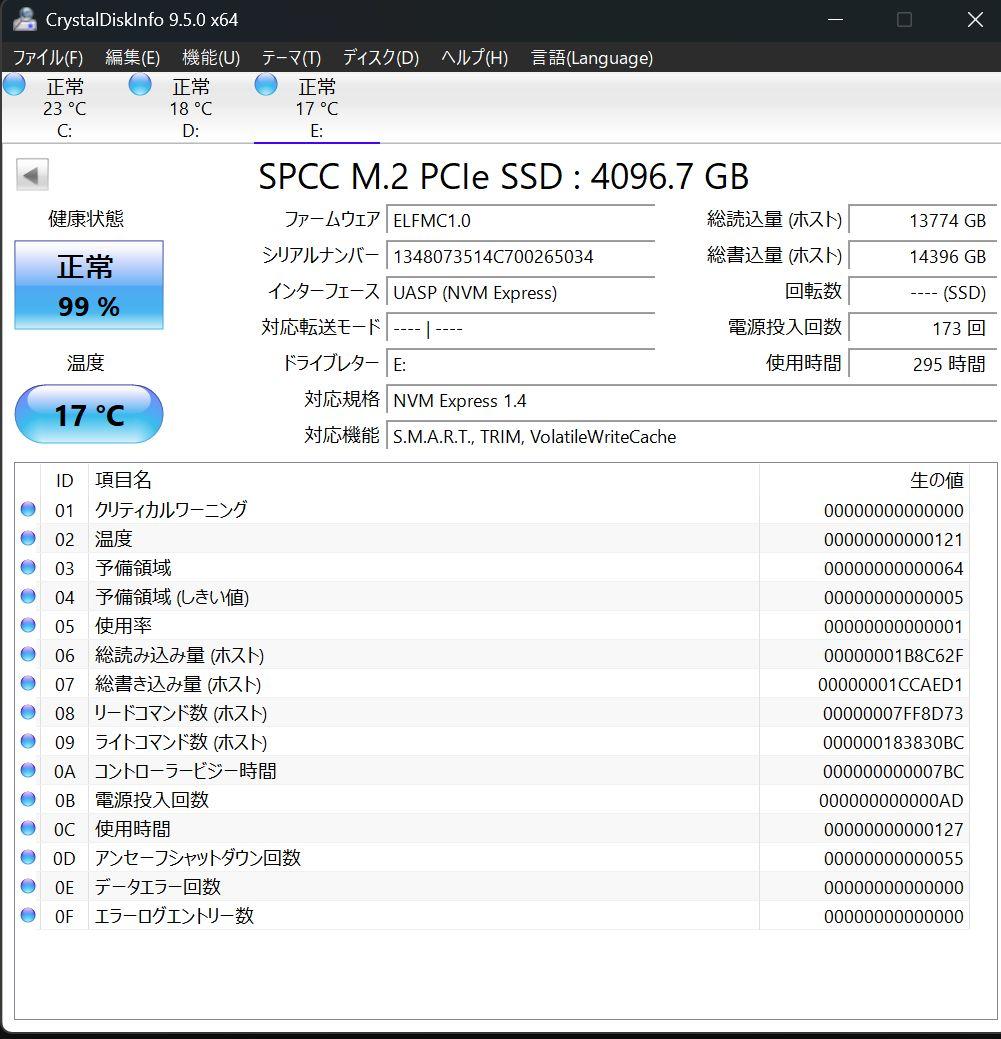The width and height of the screenshot is (1001, 1039).
Task: Click blue dot beside 電源投入回数 attribute
Action: point(28,800)
